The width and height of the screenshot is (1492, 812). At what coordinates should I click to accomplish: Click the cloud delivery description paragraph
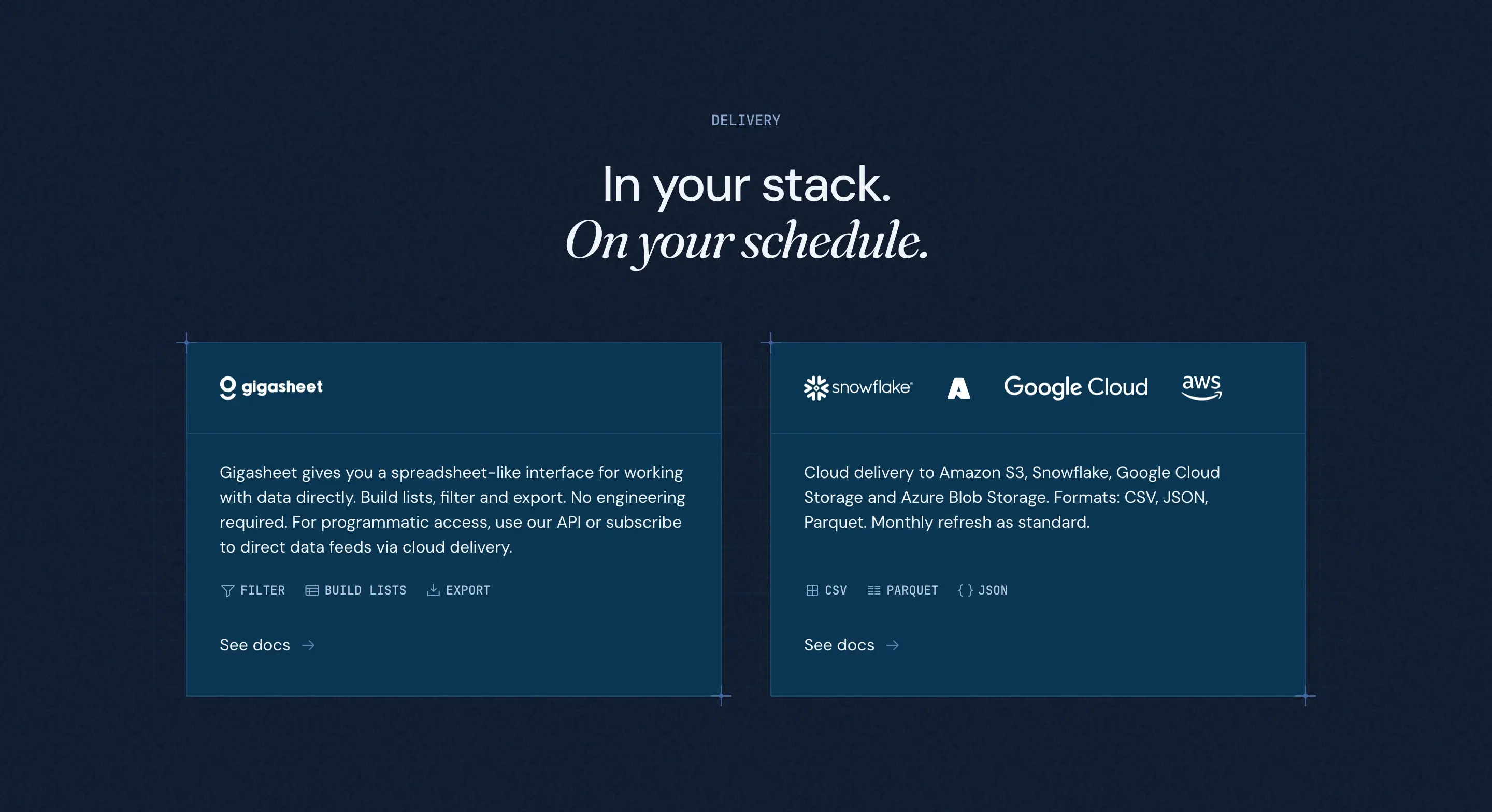coord(1011,497)
